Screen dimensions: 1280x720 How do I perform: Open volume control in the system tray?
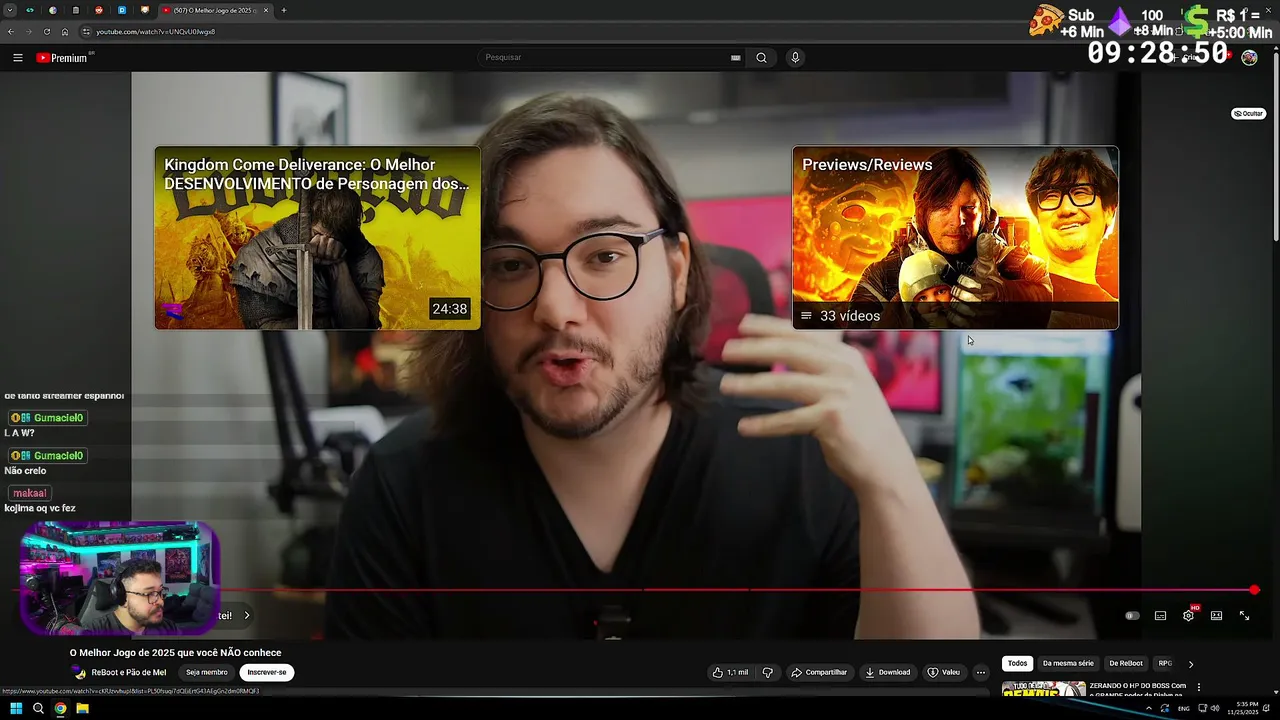pyautogui.click(x=1215, y=709)
